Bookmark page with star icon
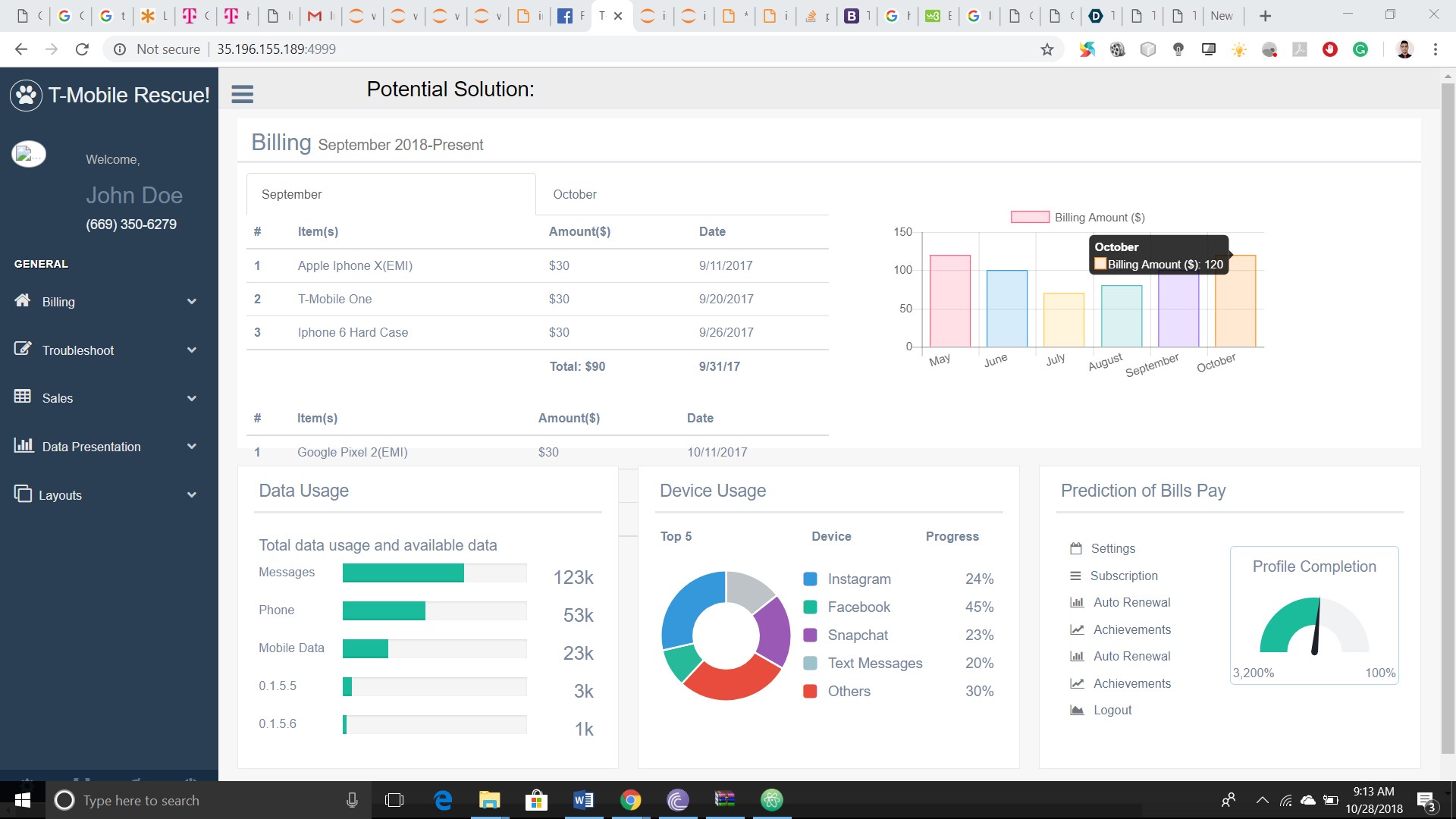Viewport: 1456px width, 819px height. pos(1046,49)
